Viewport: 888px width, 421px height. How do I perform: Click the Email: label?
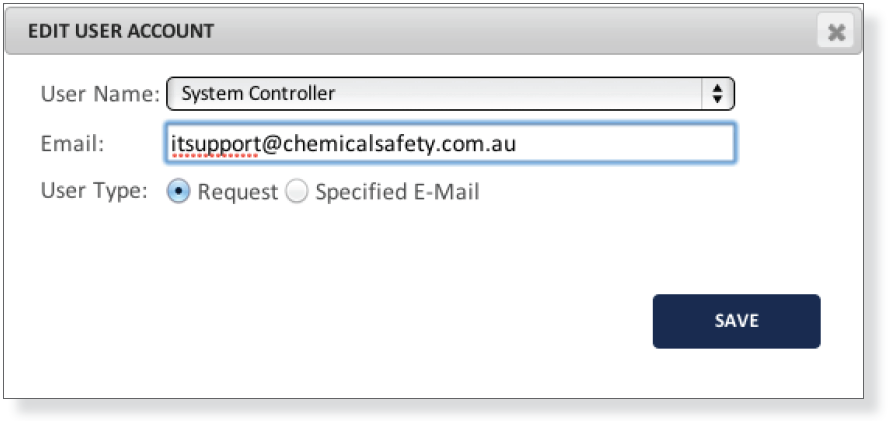(x=72, y=144)
